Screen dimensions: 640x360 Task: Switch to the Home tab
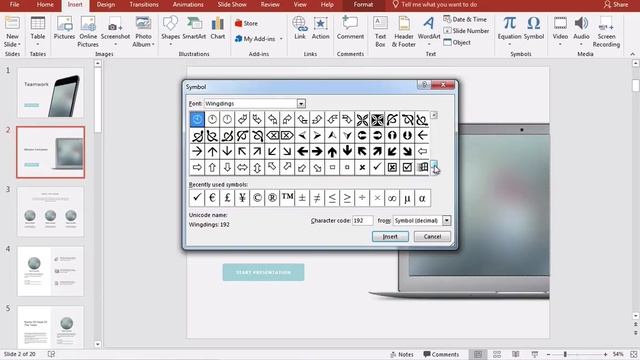(x=45, y=4)
